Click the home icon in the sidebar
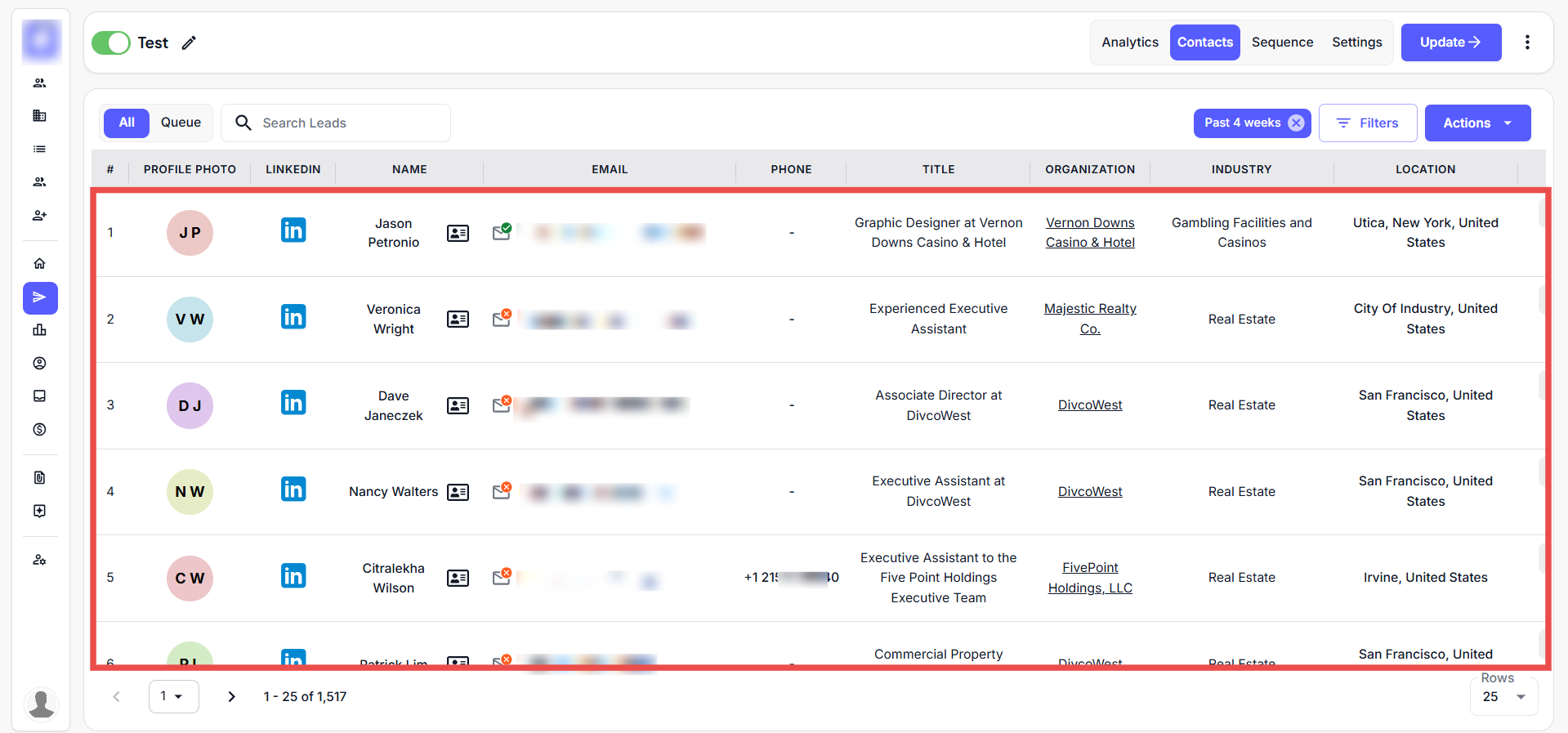The width and height of the screenshot is (1568, 733). (39, 264)
